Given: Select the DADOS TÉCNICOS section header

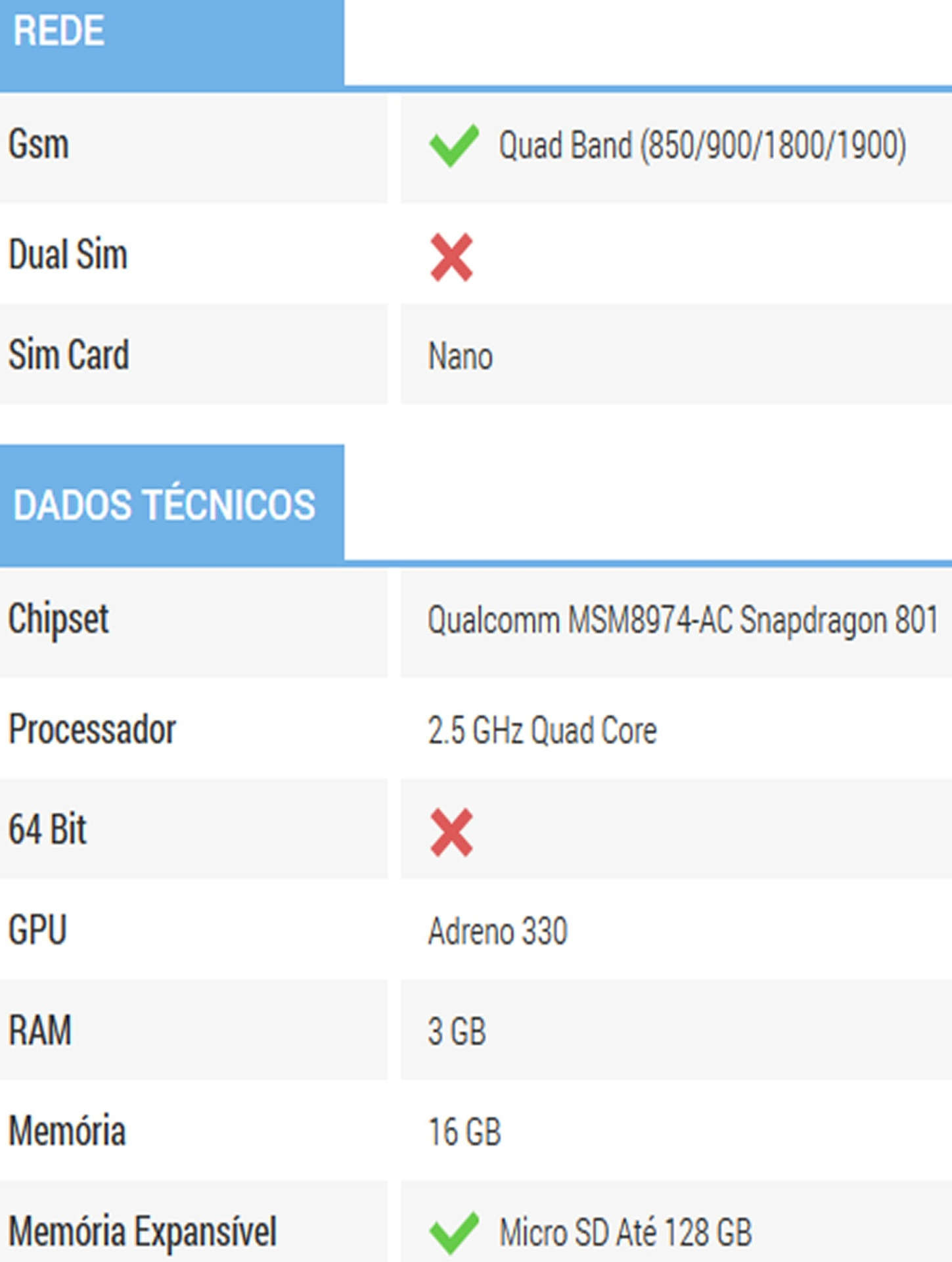Looking at the screenshot, I should coord(164,505).
